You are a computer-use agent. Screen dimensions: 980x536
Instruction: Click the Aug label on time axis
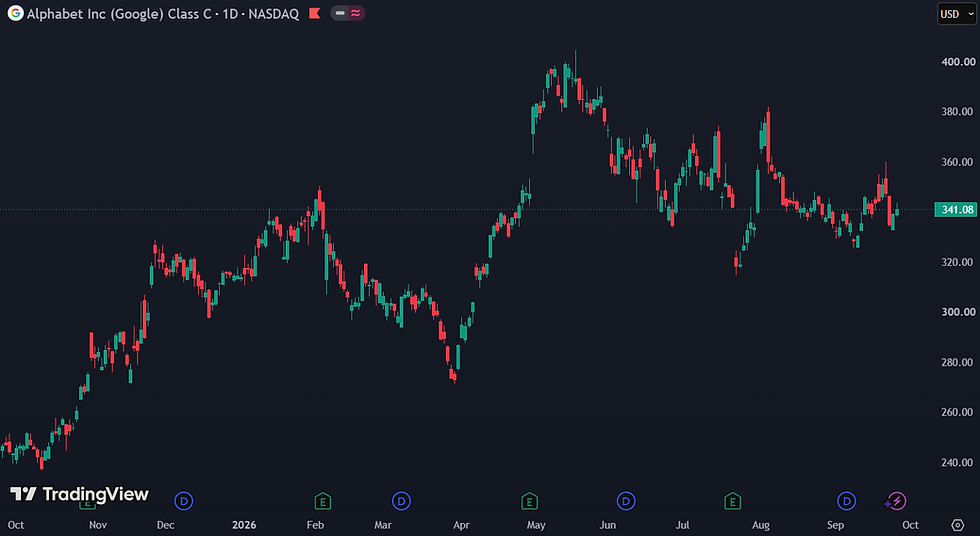coord(761,525)
